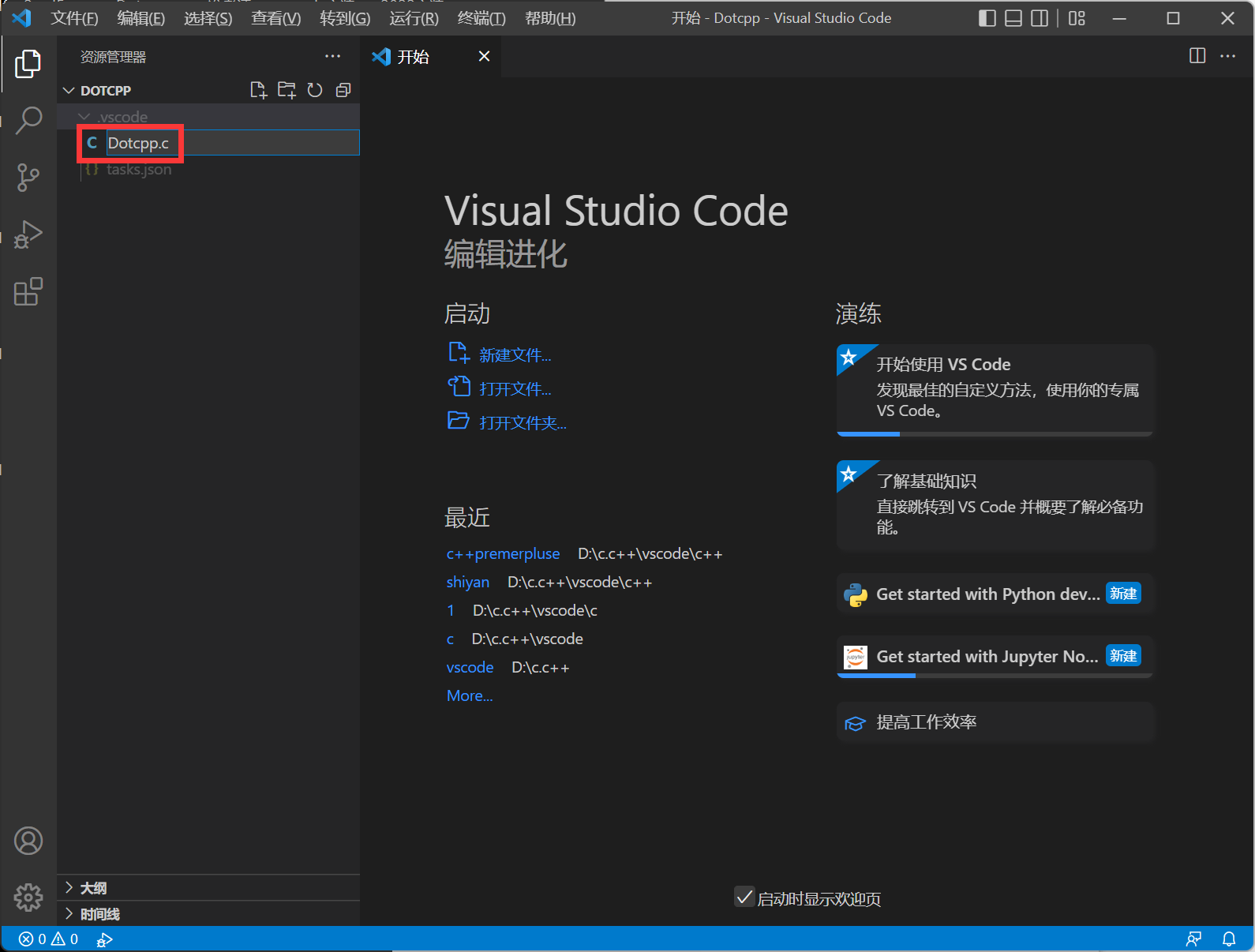Click the New Folder icon in explorer header
Screen dimensions: 1255x952
pos(287,90)
